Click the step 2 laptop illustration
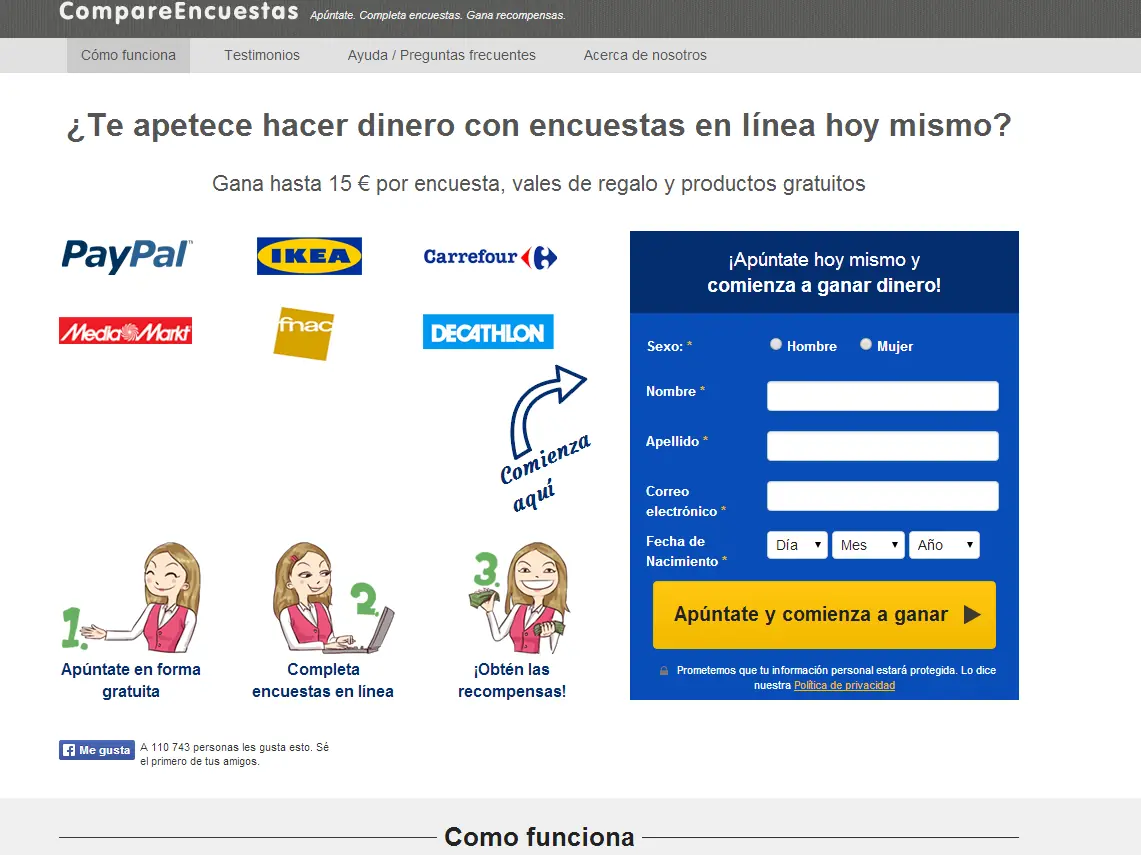Image resolution: width=1141 pixels, height=855 pixels. pos(333,597)
